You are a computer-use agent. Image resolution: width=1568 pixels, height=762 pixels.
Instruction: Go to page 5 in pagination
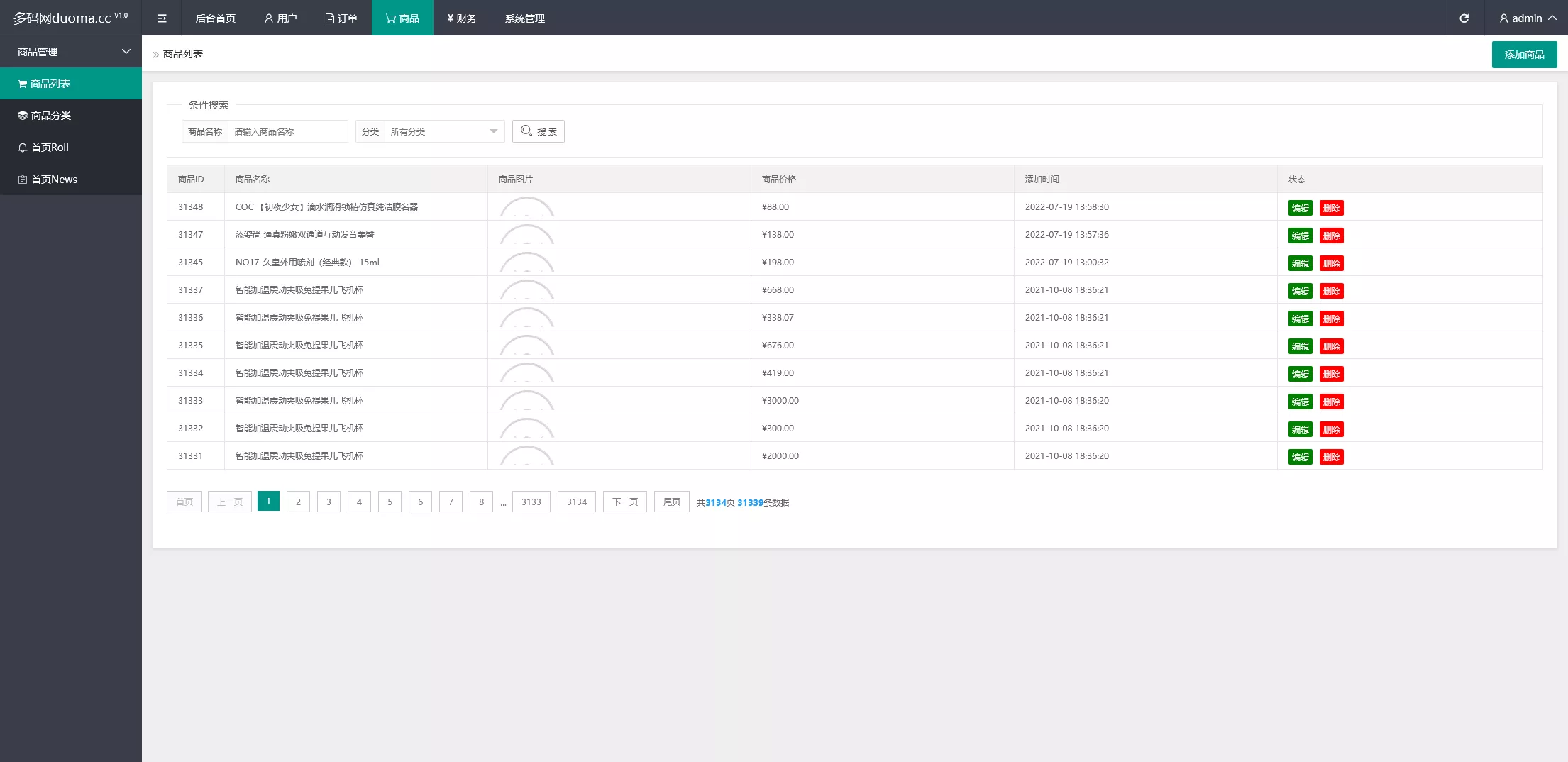(390, 502)
